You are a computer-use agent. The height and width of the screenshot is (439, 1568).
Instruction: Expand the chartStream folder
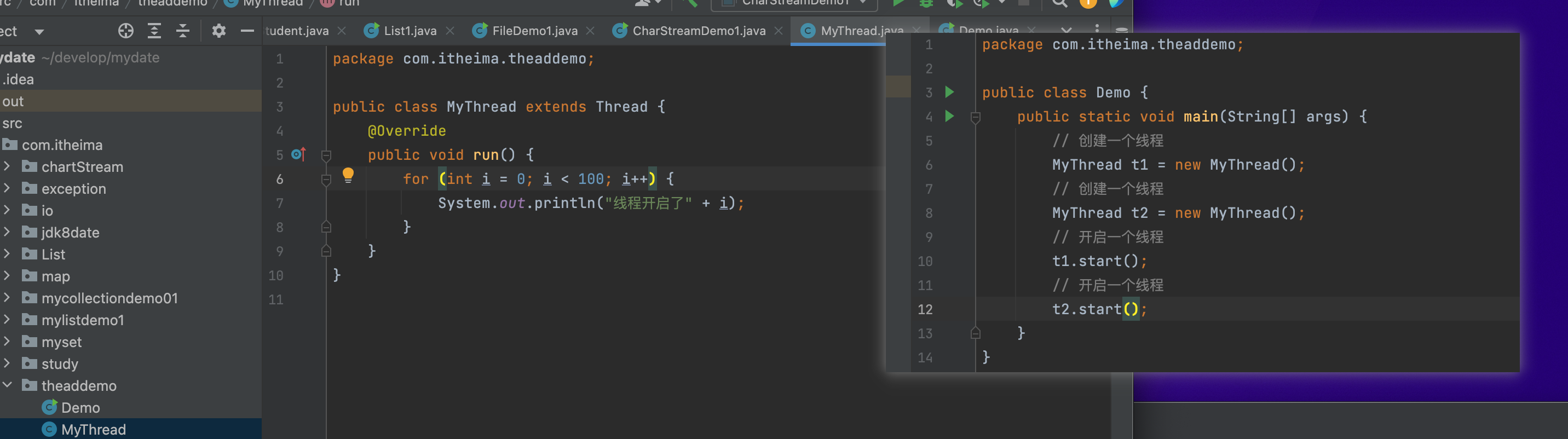click(x=7, y=166)
